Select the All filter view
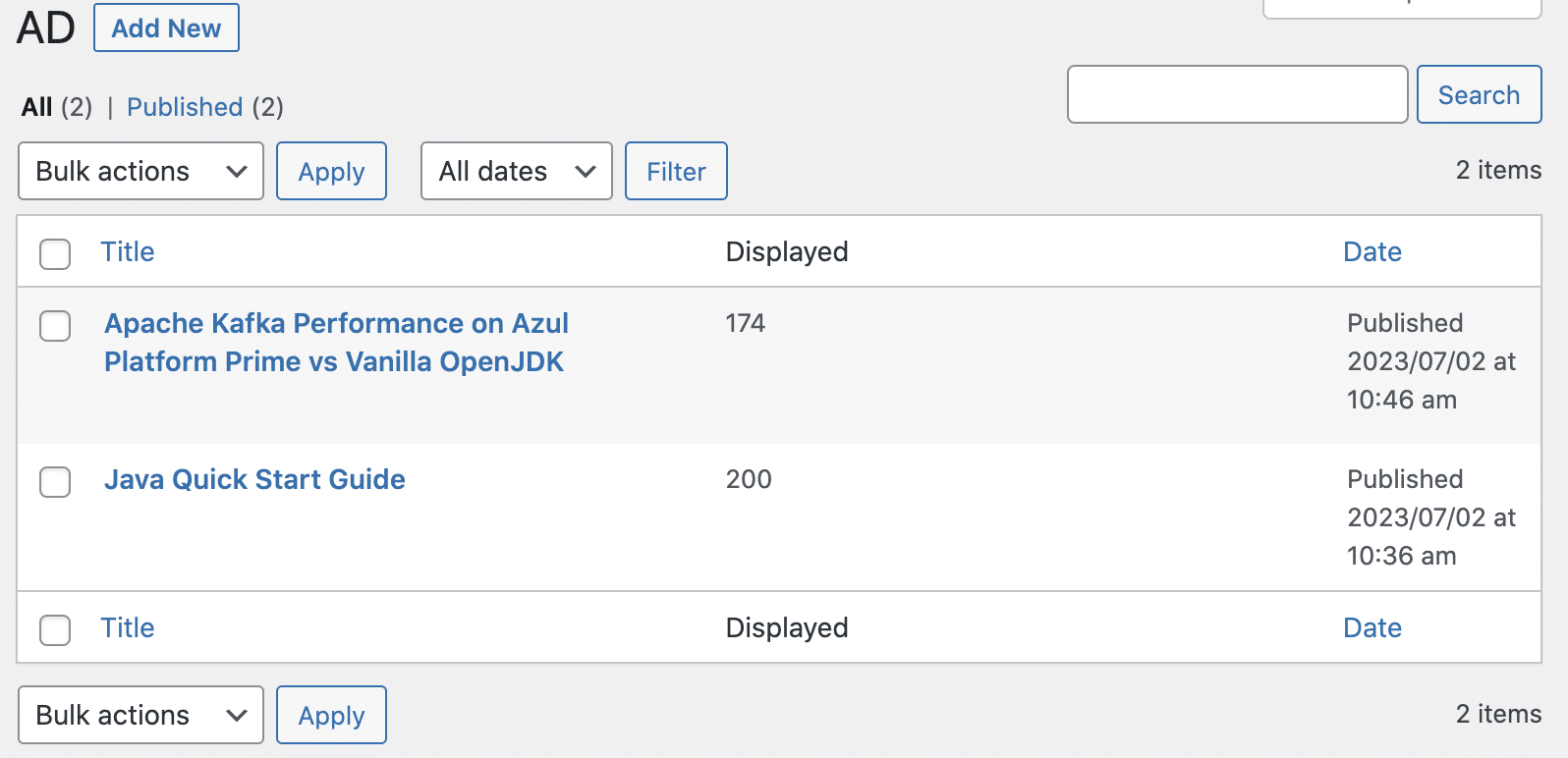The image size is (1568, 758). click(x=37, y=107)
